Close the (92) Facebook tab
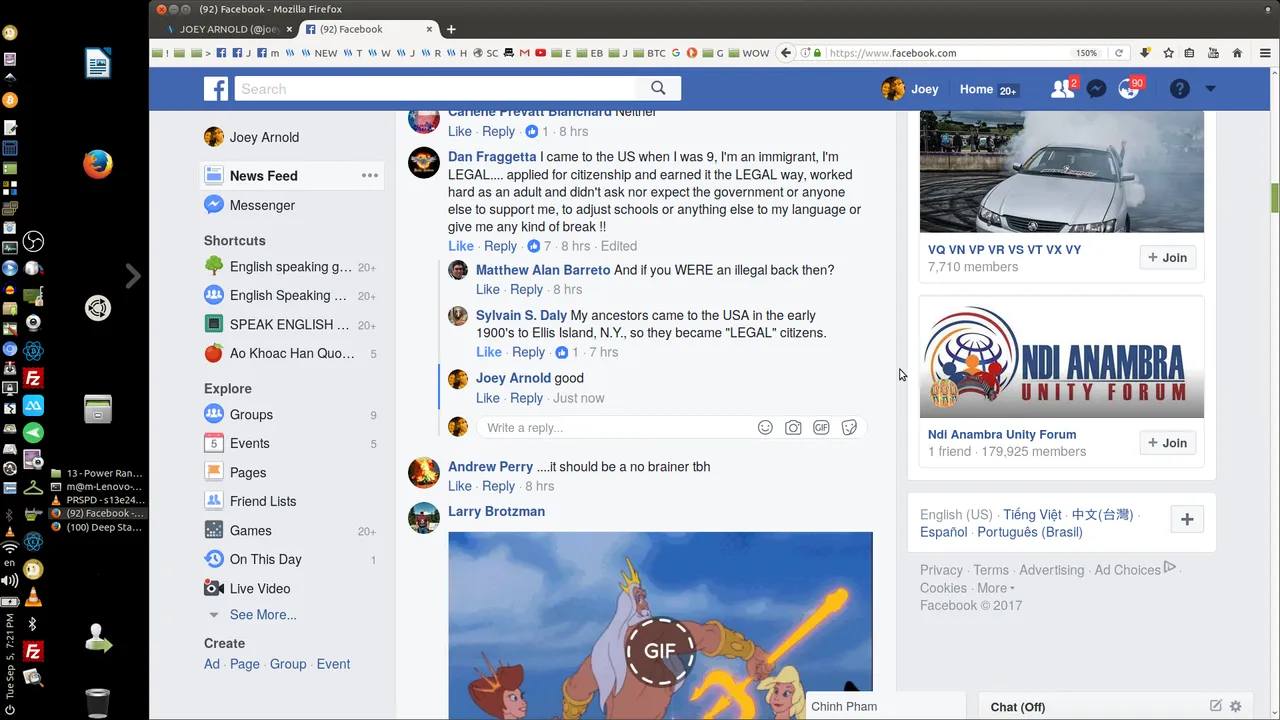 [x=430, y=29]
